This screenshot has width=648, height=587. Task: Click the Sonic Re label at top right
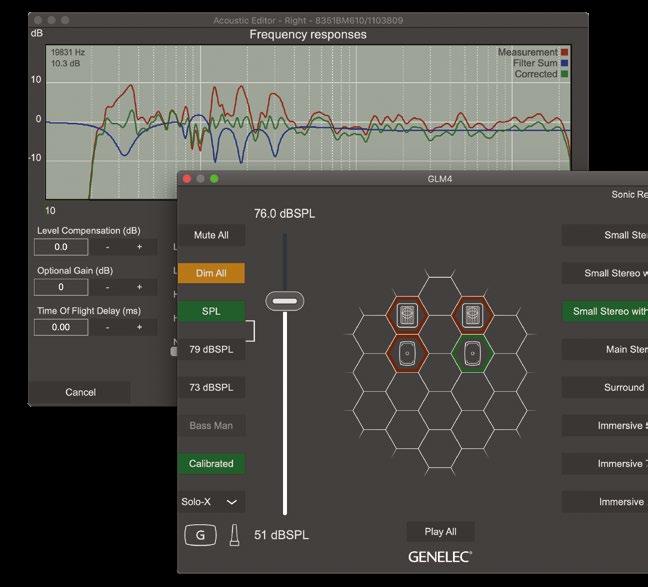coord(629,194)
